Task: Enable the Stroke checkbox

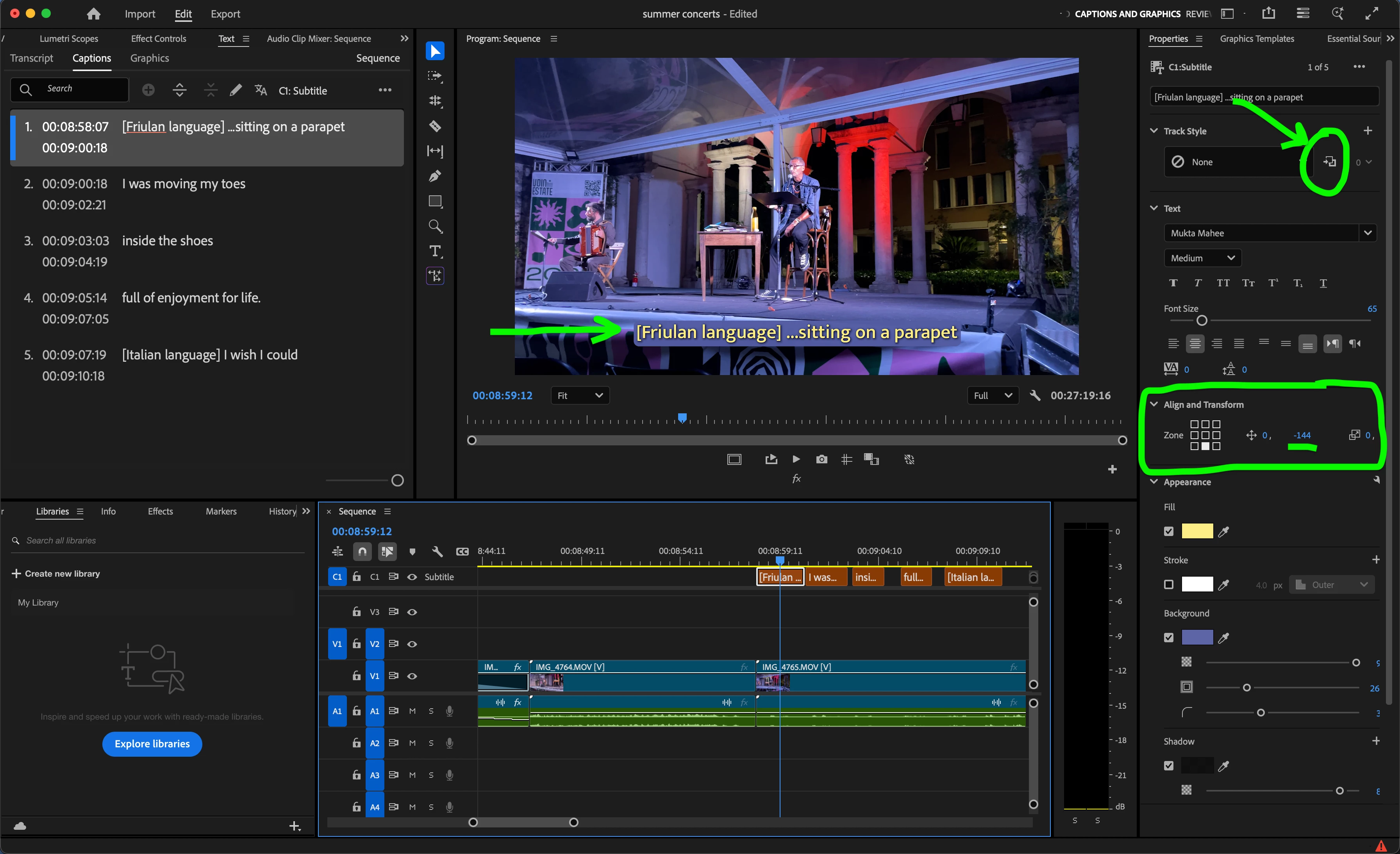Action: [1168, 584]
